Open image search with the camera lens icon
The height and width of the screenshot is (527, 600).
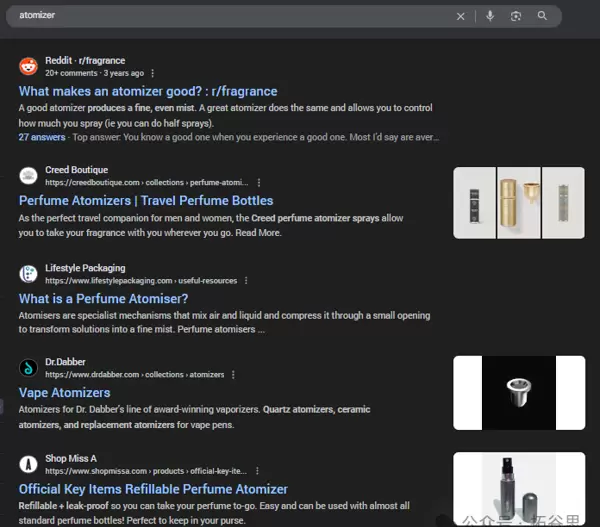point(516,16)
